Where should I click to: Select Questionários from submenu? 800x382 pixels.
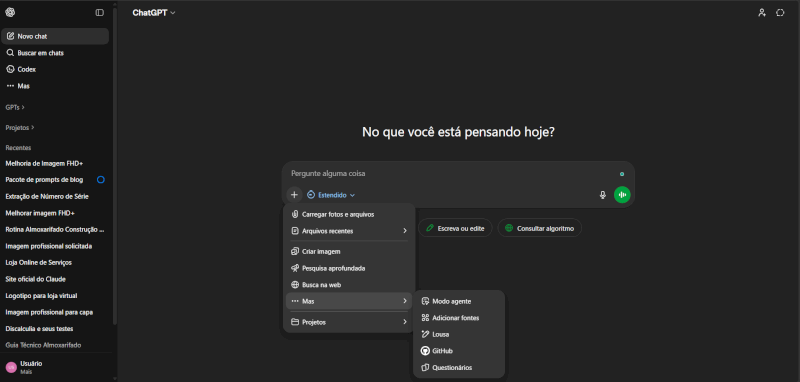459,367
